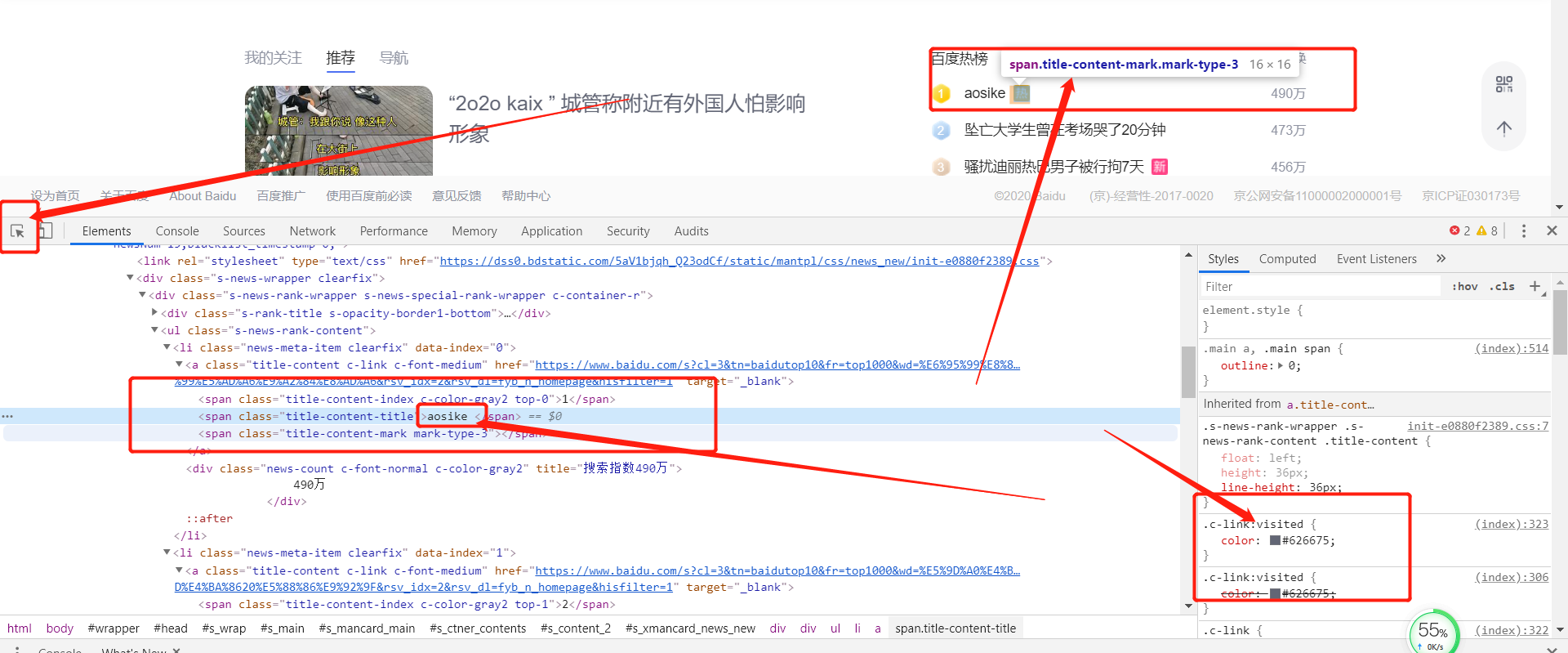
Task: Click the yellow warning count icon
Action: pos(1481,231)
